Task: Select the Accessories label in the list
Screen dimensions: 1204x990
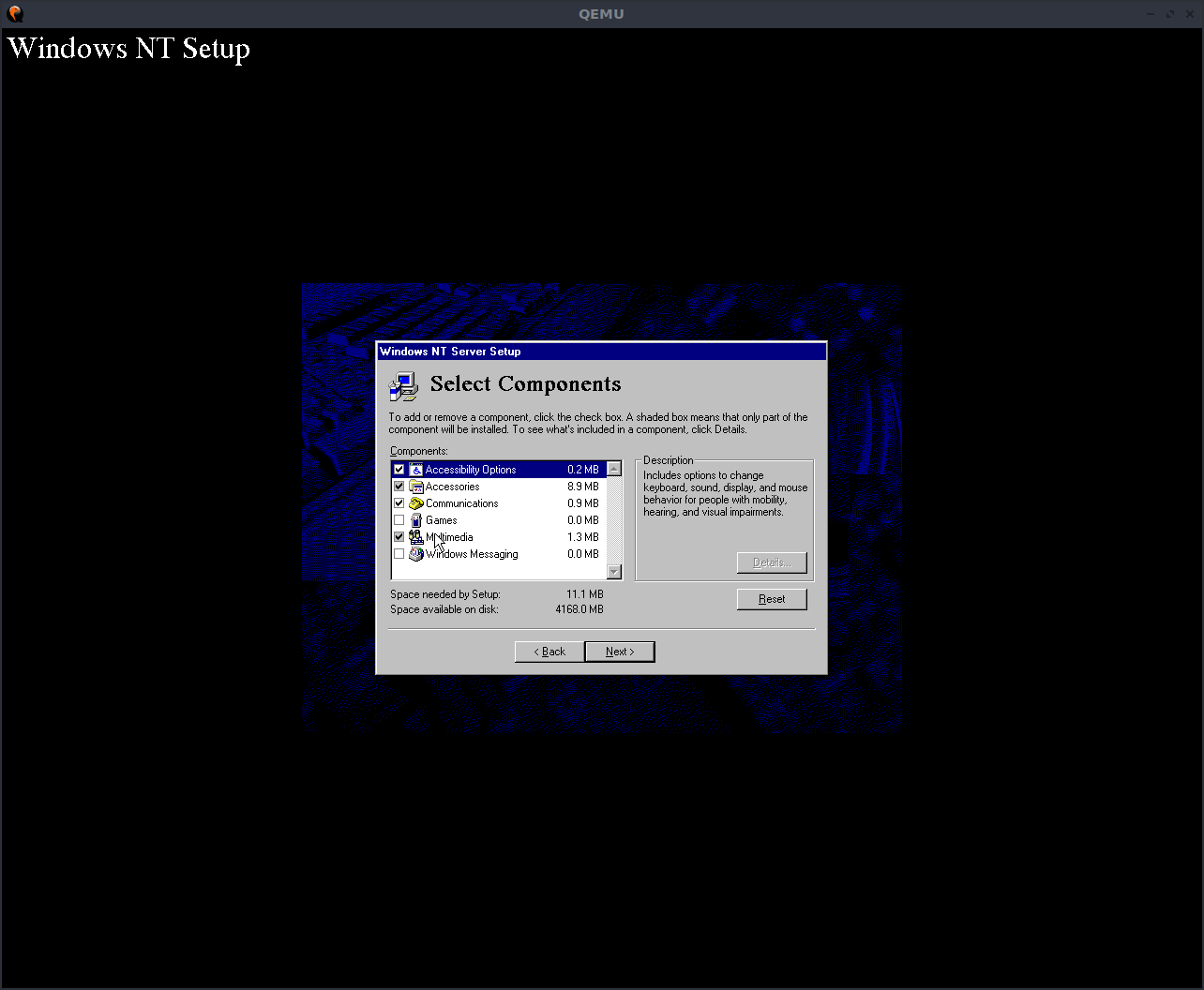Action: pyautogui.click(x=453, y=487)
